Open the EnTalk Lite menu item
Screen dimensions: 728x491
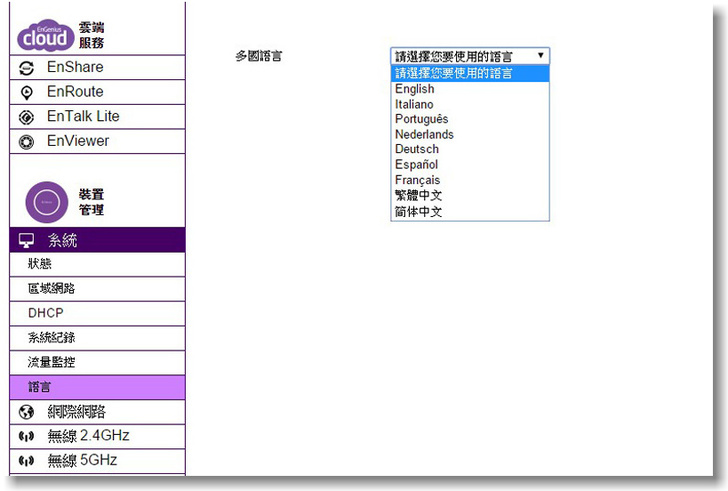(x=98, y=116)
